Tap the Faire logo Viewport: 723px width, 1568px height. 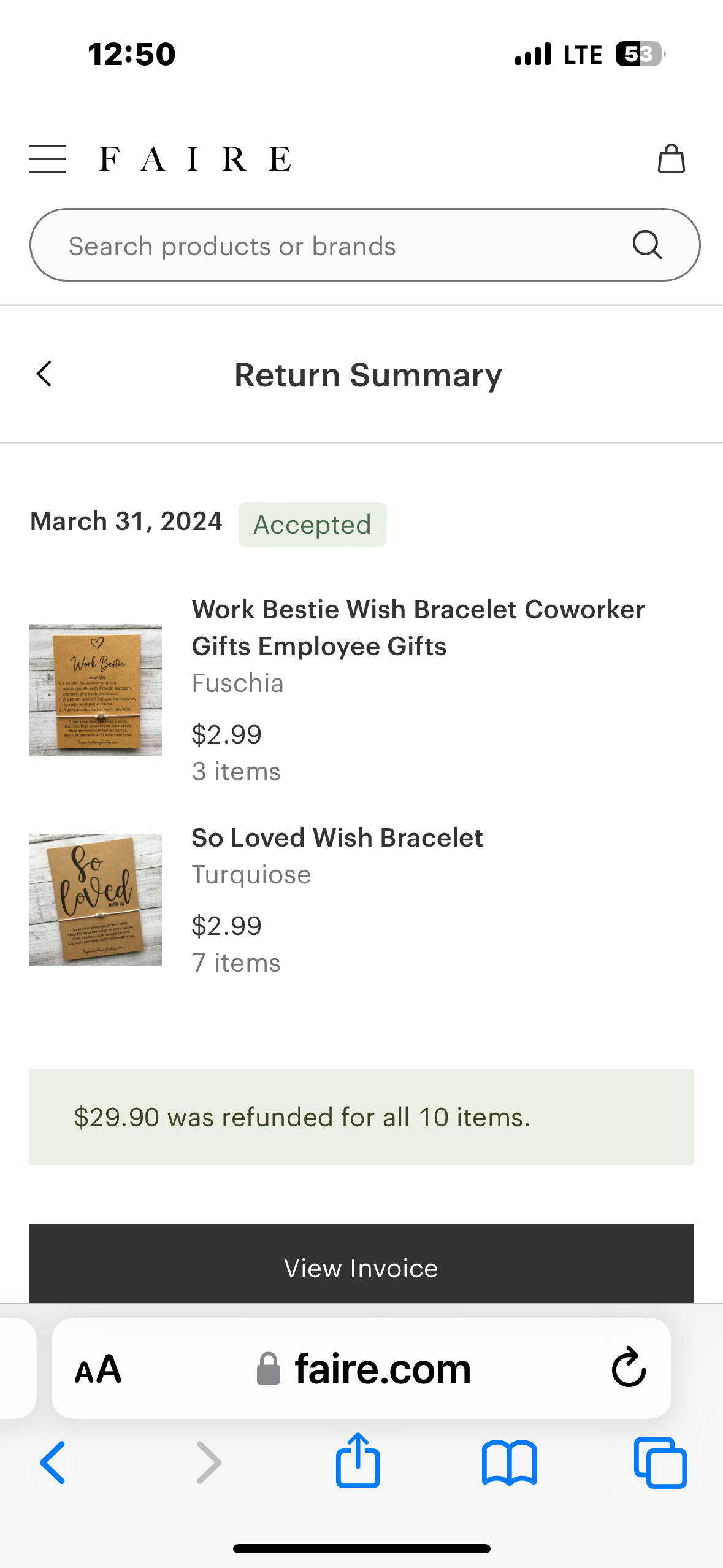[x=195, y=159]
